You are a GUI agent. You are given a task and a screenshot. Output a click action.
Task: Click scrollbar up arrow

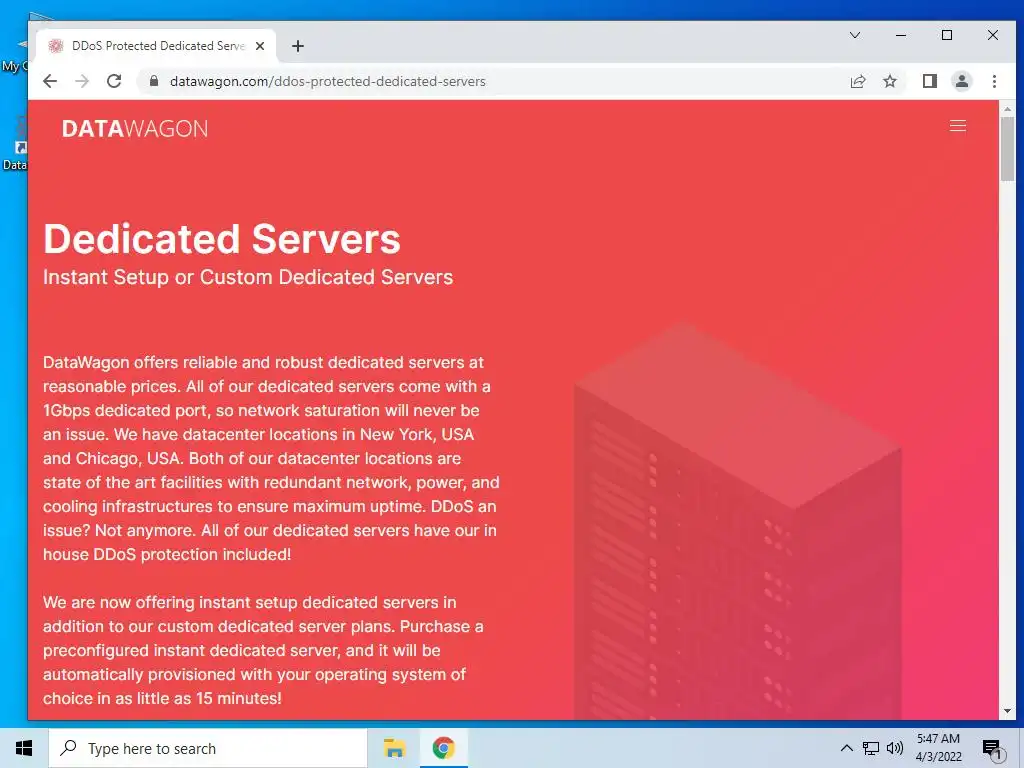1007,109
